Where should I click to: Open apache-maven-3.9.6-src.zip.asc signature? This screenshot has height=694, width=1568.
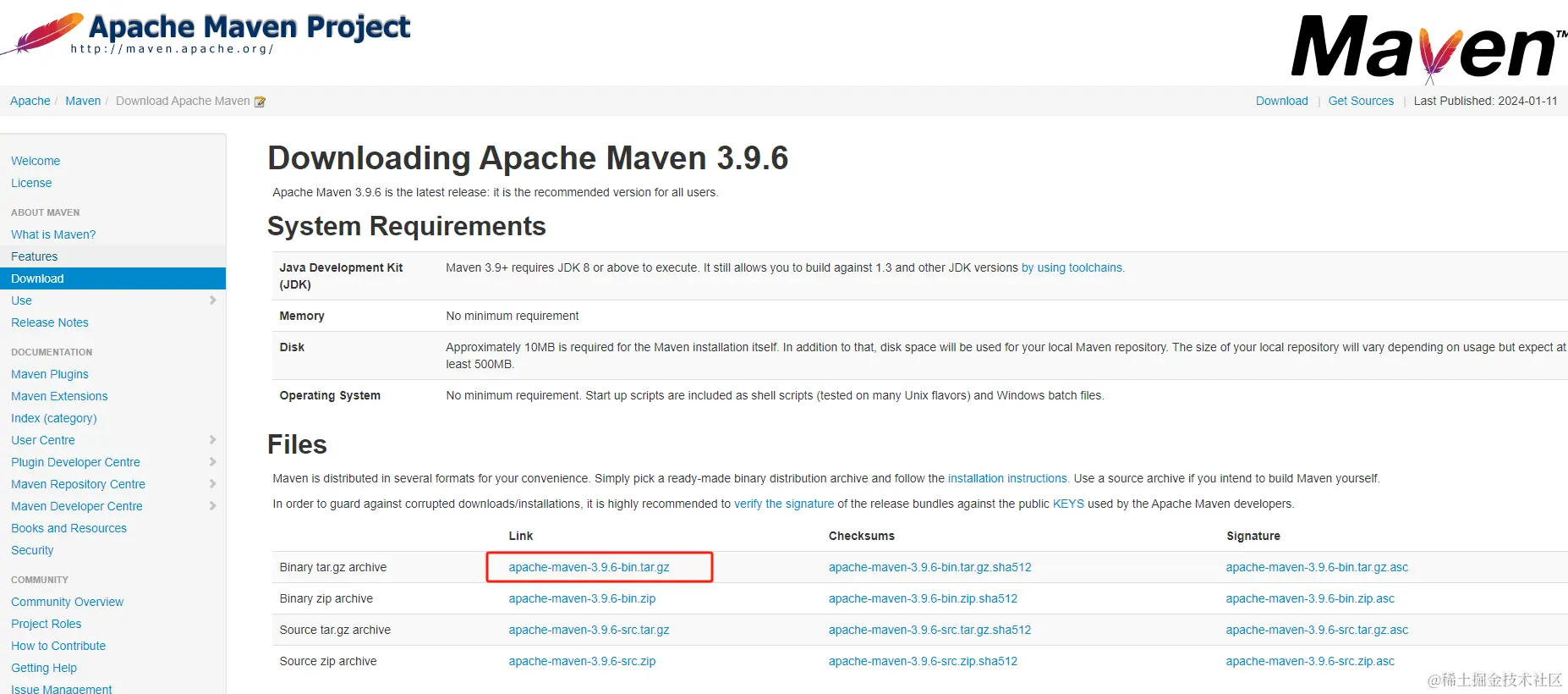tap(1310, 661)
